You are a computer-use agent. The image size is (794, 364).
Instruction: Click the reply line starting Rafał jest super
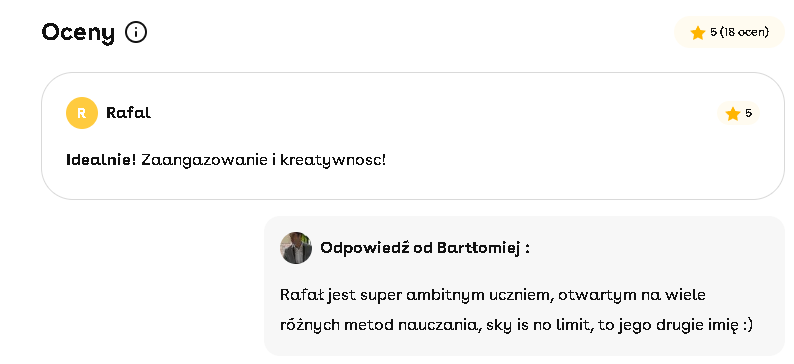(493, 295)
